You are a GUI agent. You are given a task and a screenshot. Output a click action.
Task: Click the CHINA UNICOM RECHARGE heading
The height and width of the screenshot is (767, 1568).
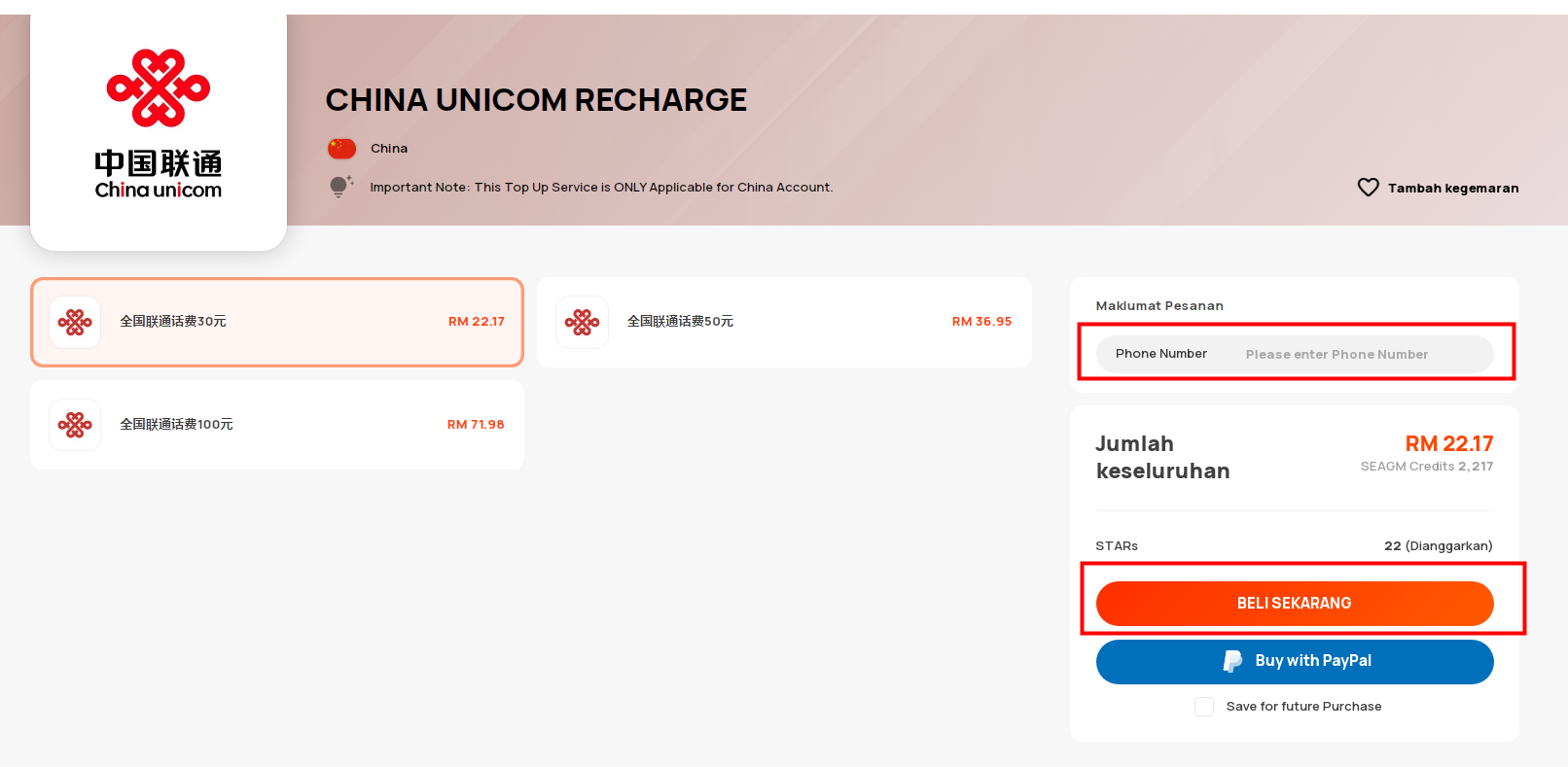(x=536, y=100)
